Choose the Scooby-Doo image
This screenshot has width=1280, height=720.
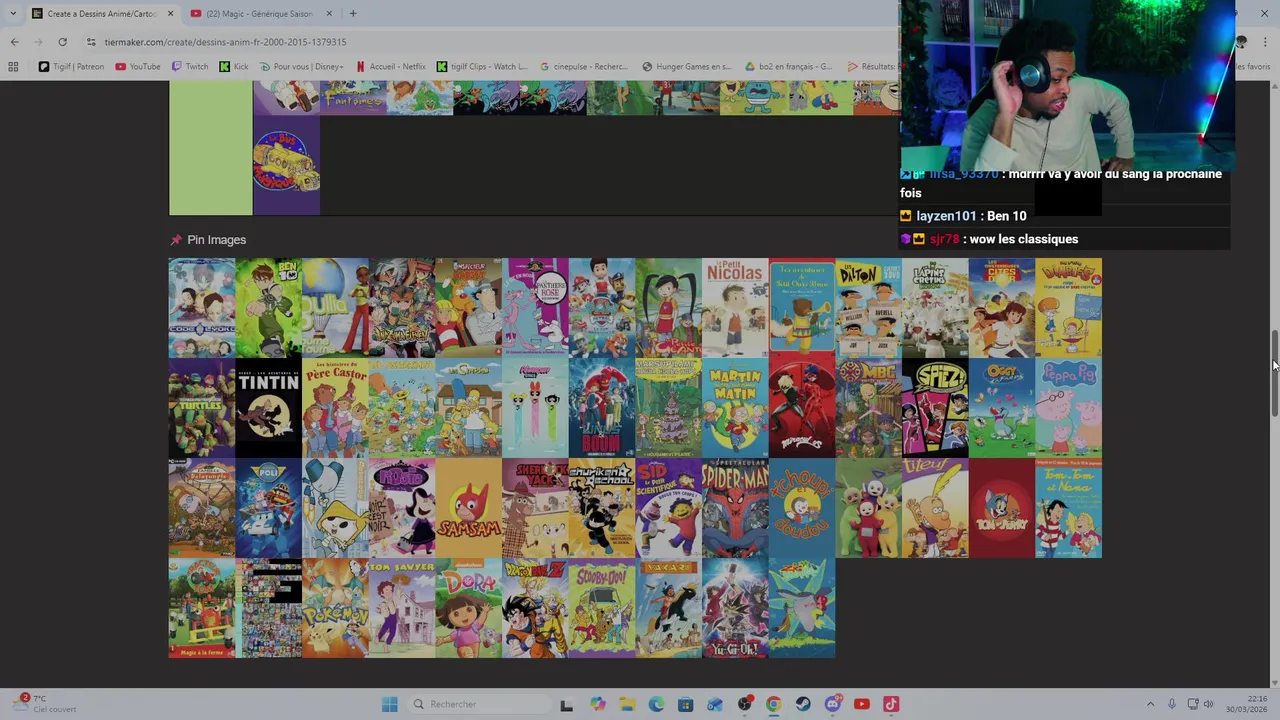coord(602,608)
